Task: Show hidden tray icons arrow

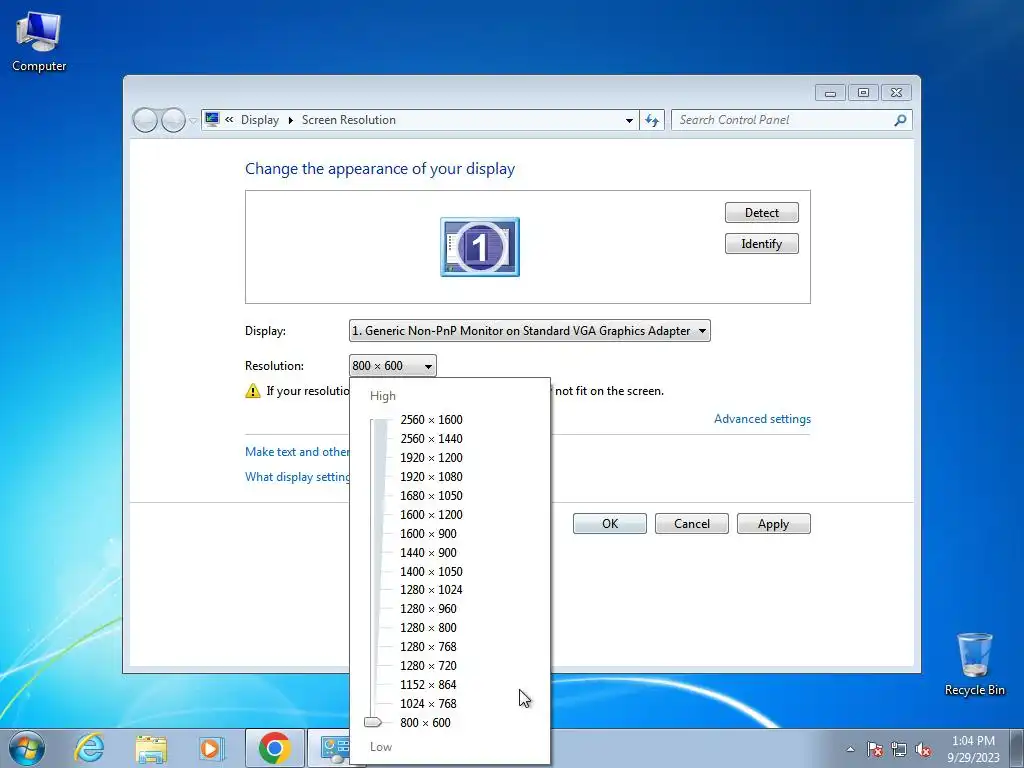Action: [850, 749]
